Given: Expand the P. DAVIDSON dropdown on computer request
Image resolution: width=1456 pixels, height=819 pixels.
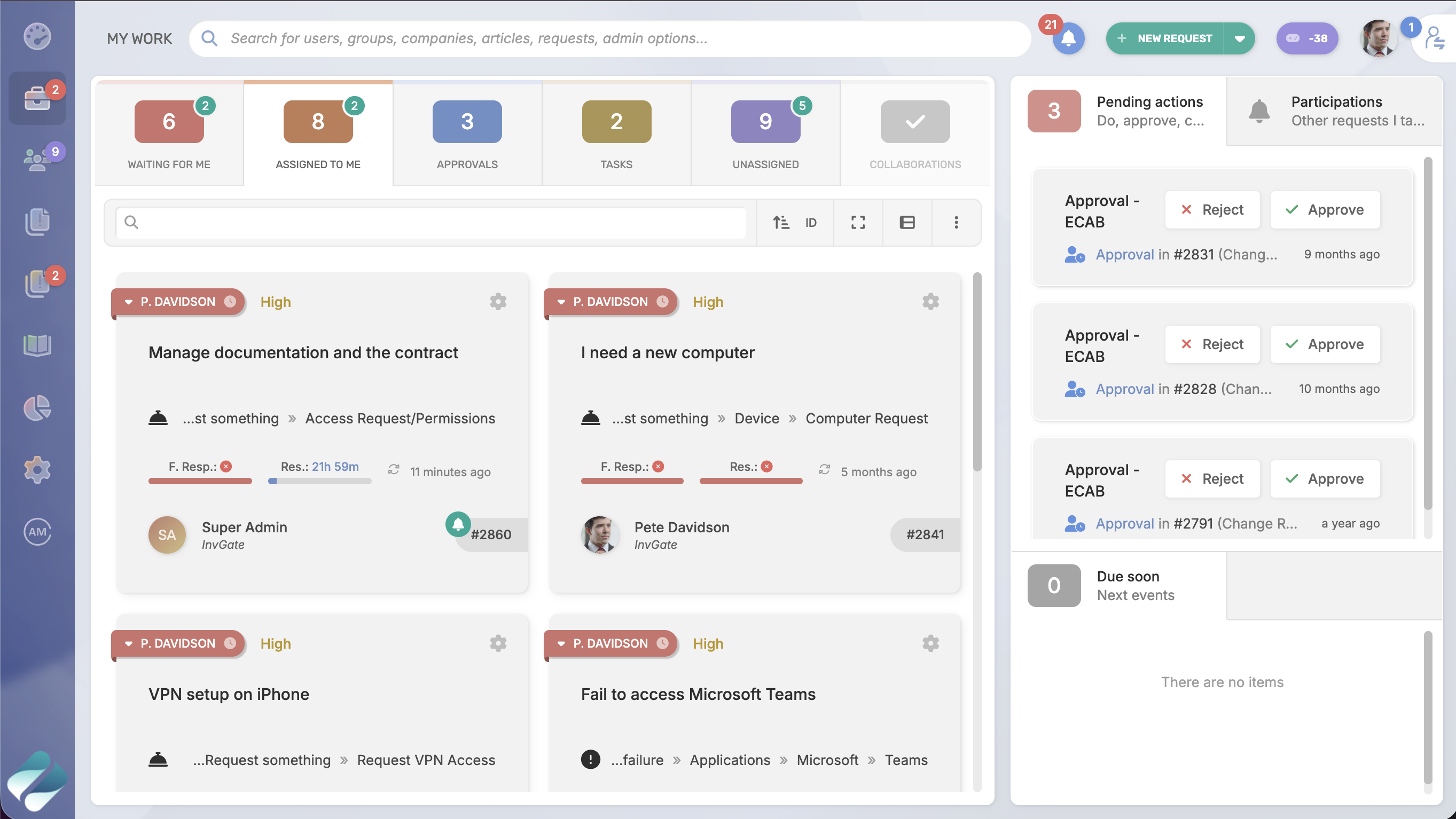Looking at the screenshot, I should 561,302.
